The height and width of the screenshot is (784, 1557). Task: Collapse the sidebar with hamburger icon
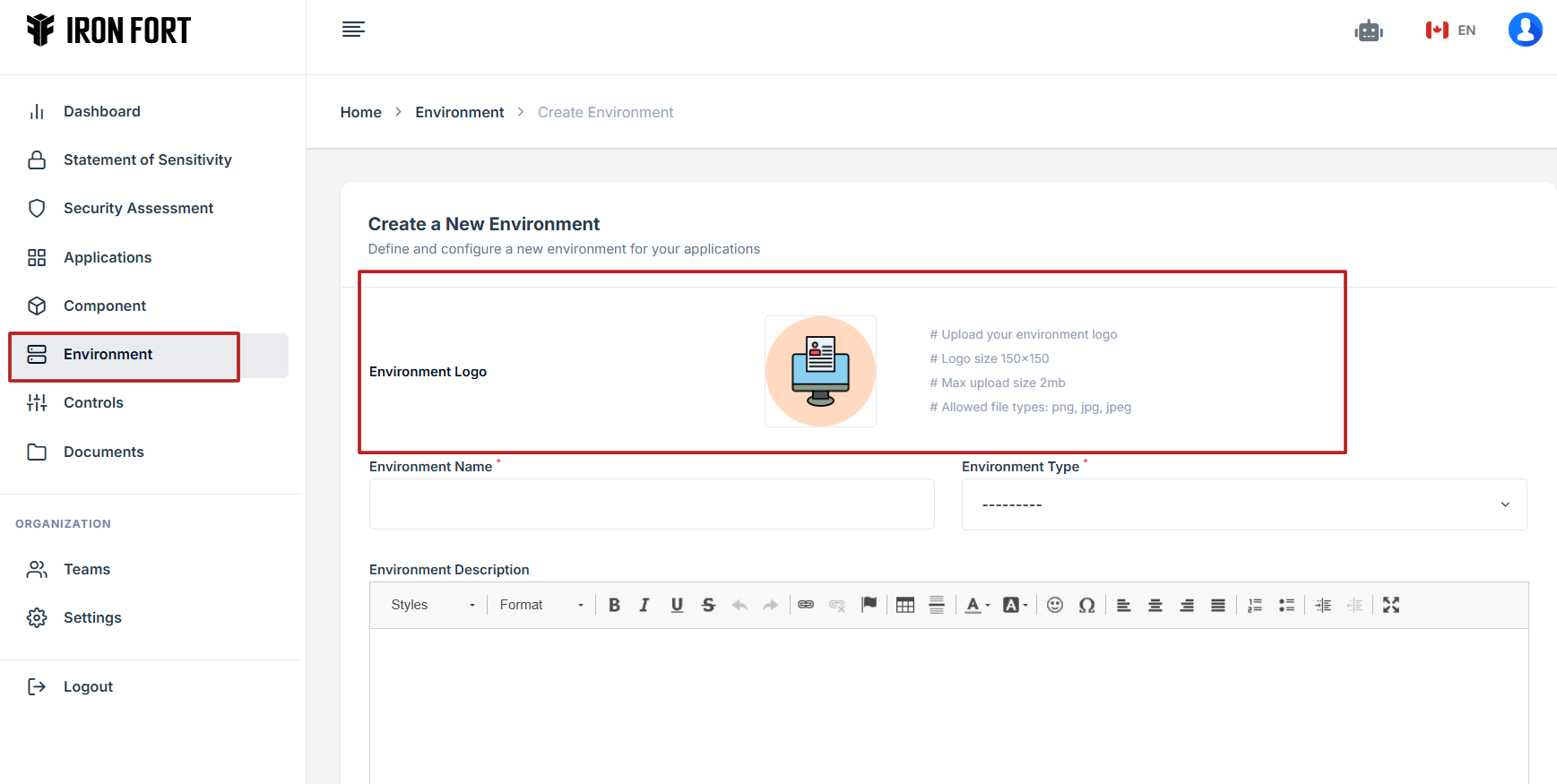(353, 30)
